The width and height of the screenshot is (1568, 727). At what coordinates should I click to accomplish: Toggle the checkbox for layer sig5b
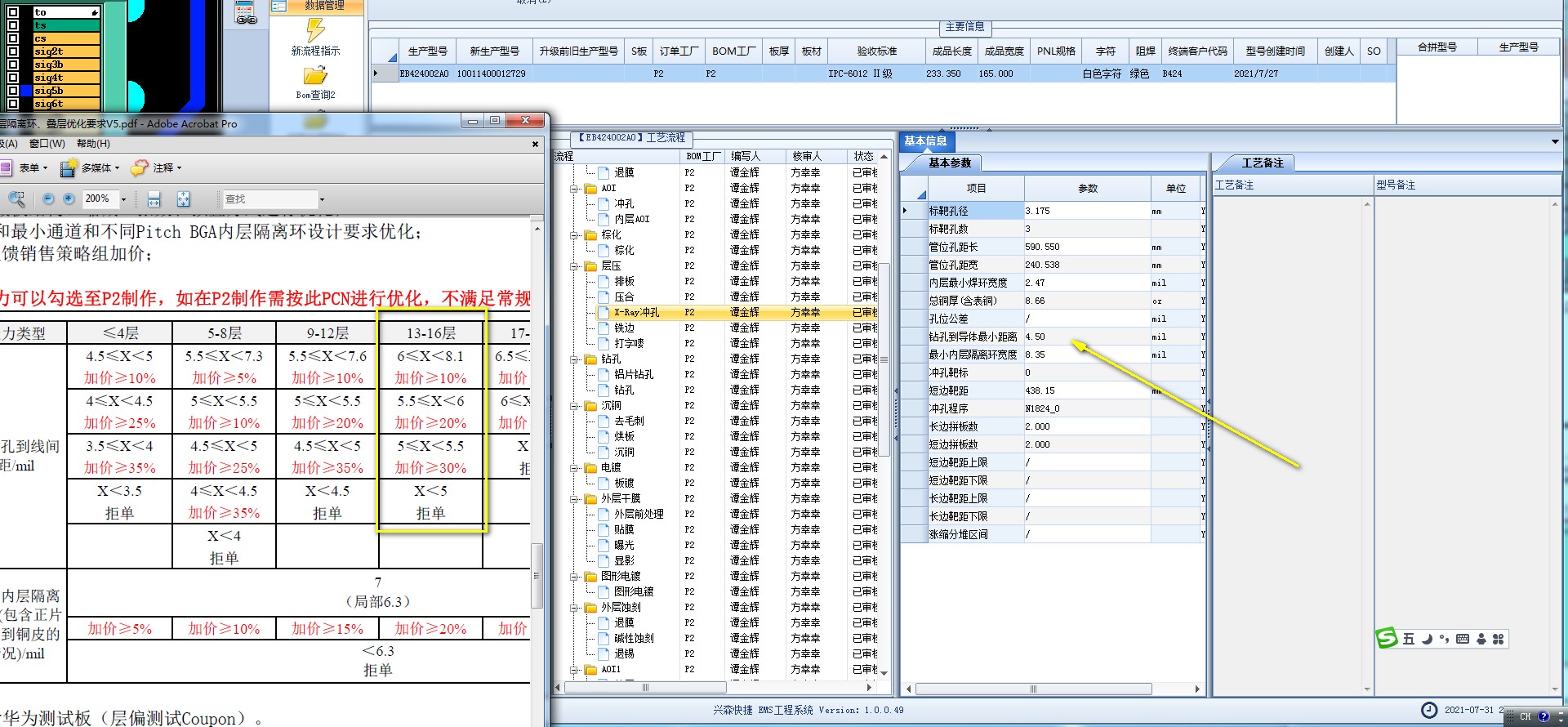13,91
